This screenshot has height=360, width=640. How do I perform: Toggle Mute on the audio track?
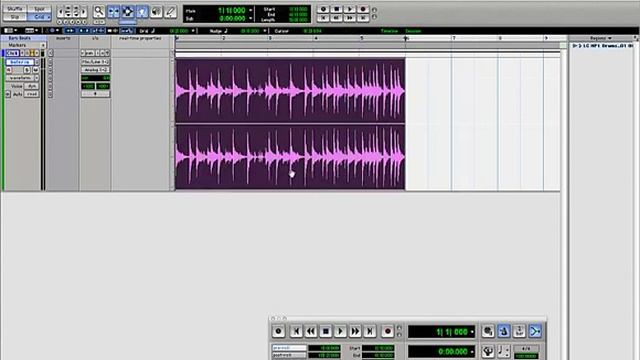[35, 70]
